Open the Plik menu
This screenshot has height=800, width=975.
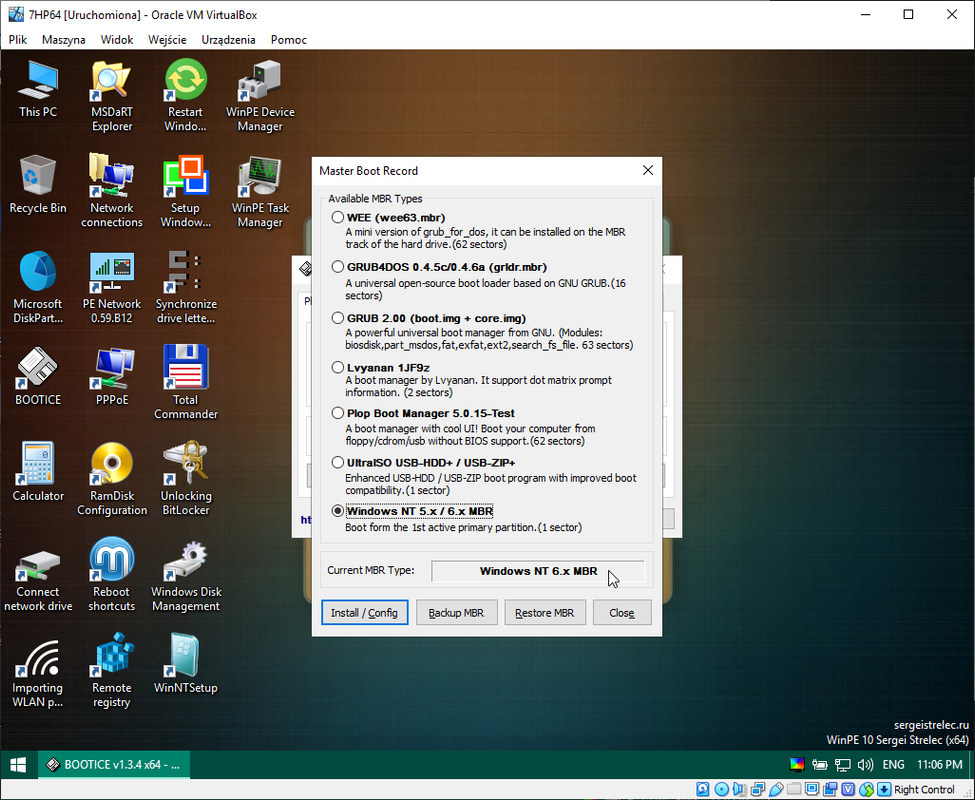coord(17,39)
